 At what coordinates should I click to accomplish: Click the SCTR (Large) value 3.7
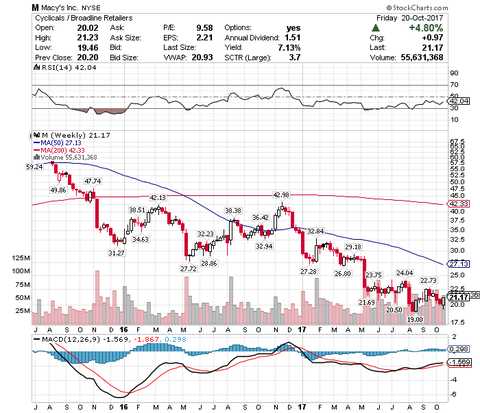295,57
